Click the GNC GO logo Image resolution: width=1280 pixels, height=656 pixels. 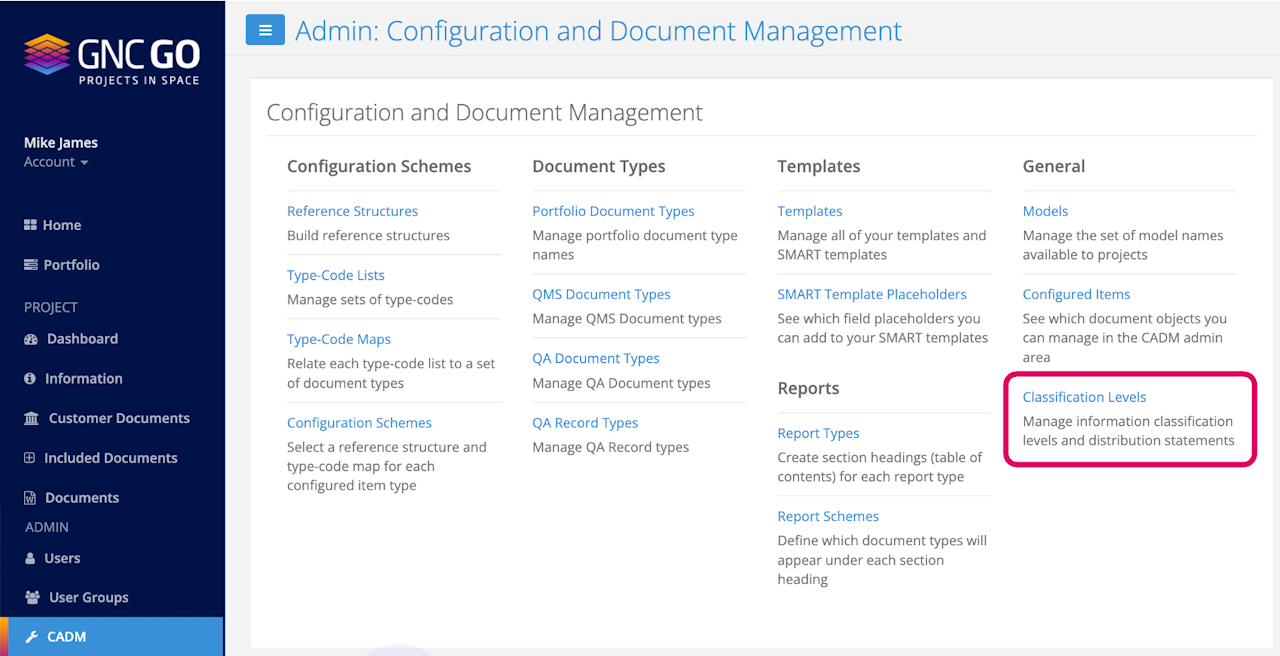(112, 59)
